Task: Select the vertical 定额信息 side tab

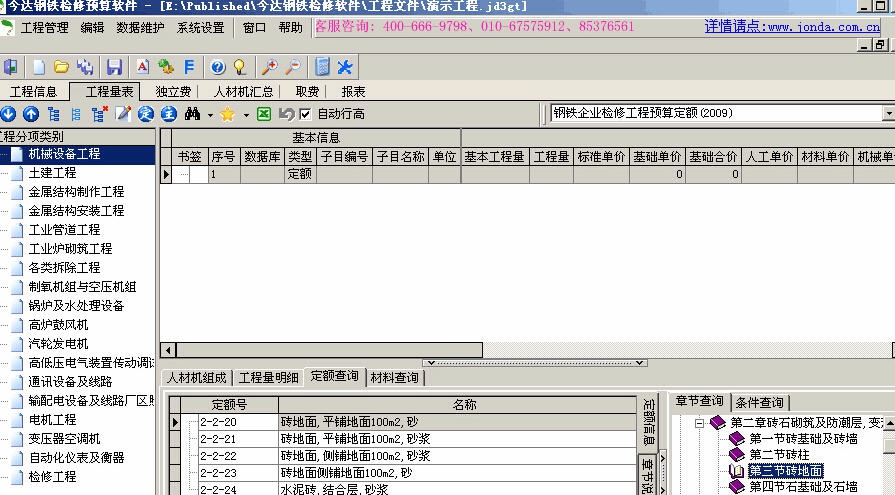Action: [x=649, y=421]
